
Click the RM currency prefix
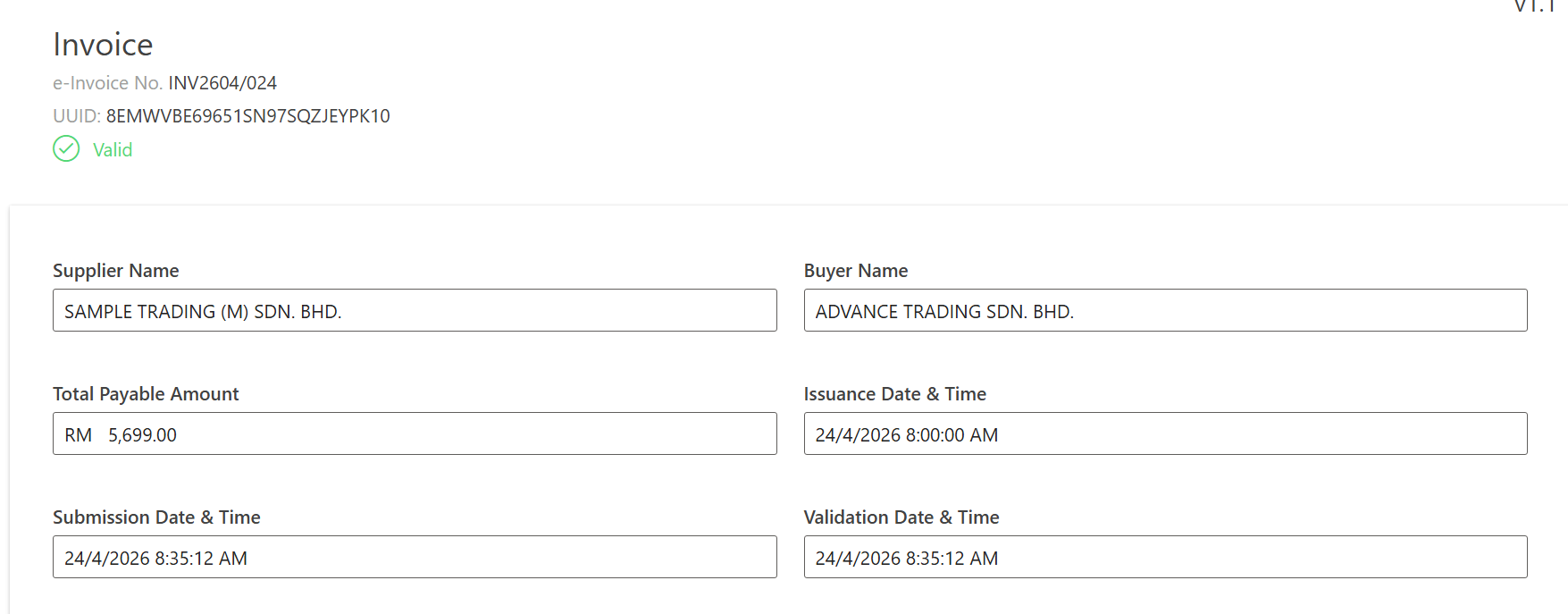point(79,435)
